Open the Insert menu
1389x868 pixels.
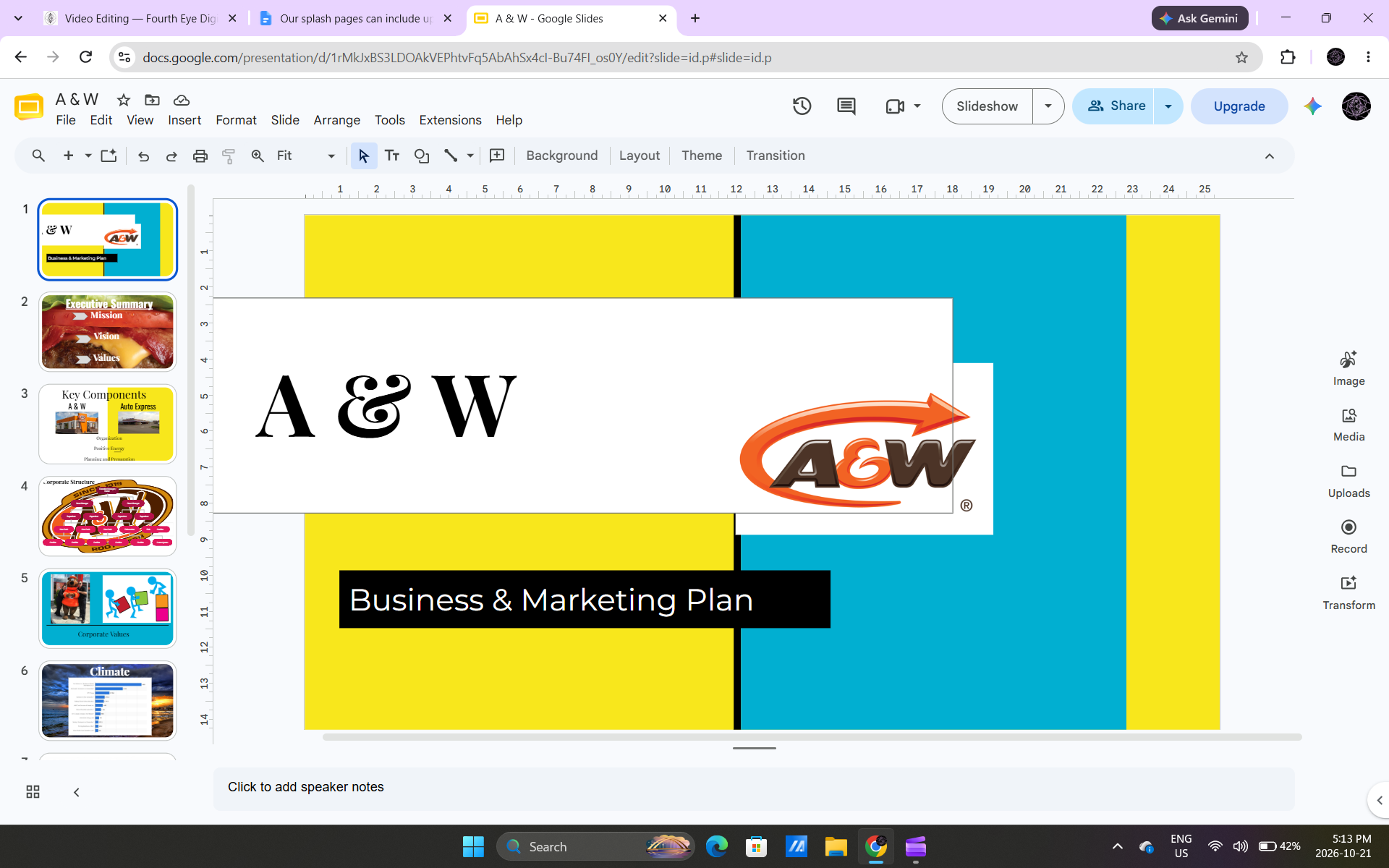[x=184, y=120]
